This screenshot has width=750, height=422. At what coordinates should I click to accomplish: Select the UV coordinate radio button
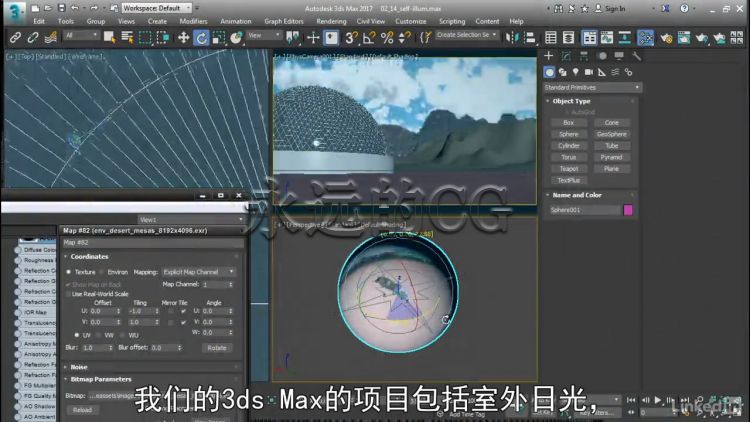77,335
